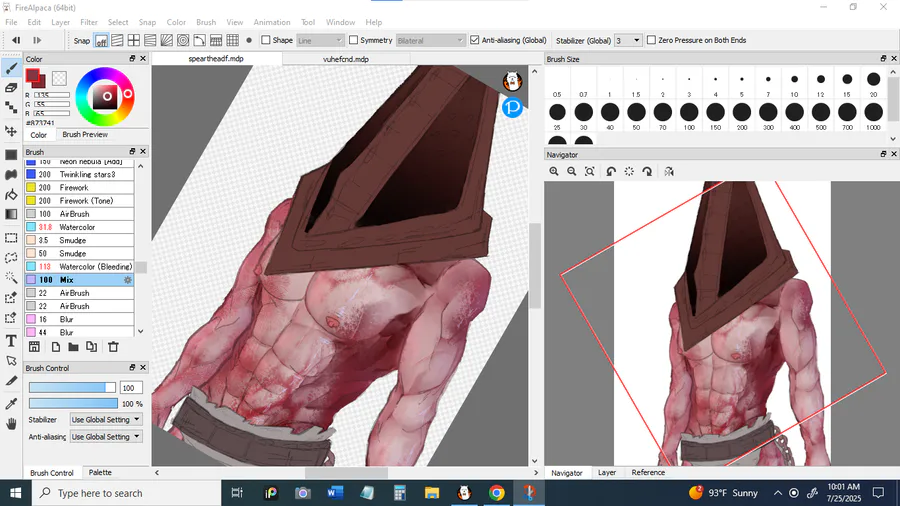This screenshot has width=900, height=506.
Task: Select brush size 100
Action: point(689,116)
